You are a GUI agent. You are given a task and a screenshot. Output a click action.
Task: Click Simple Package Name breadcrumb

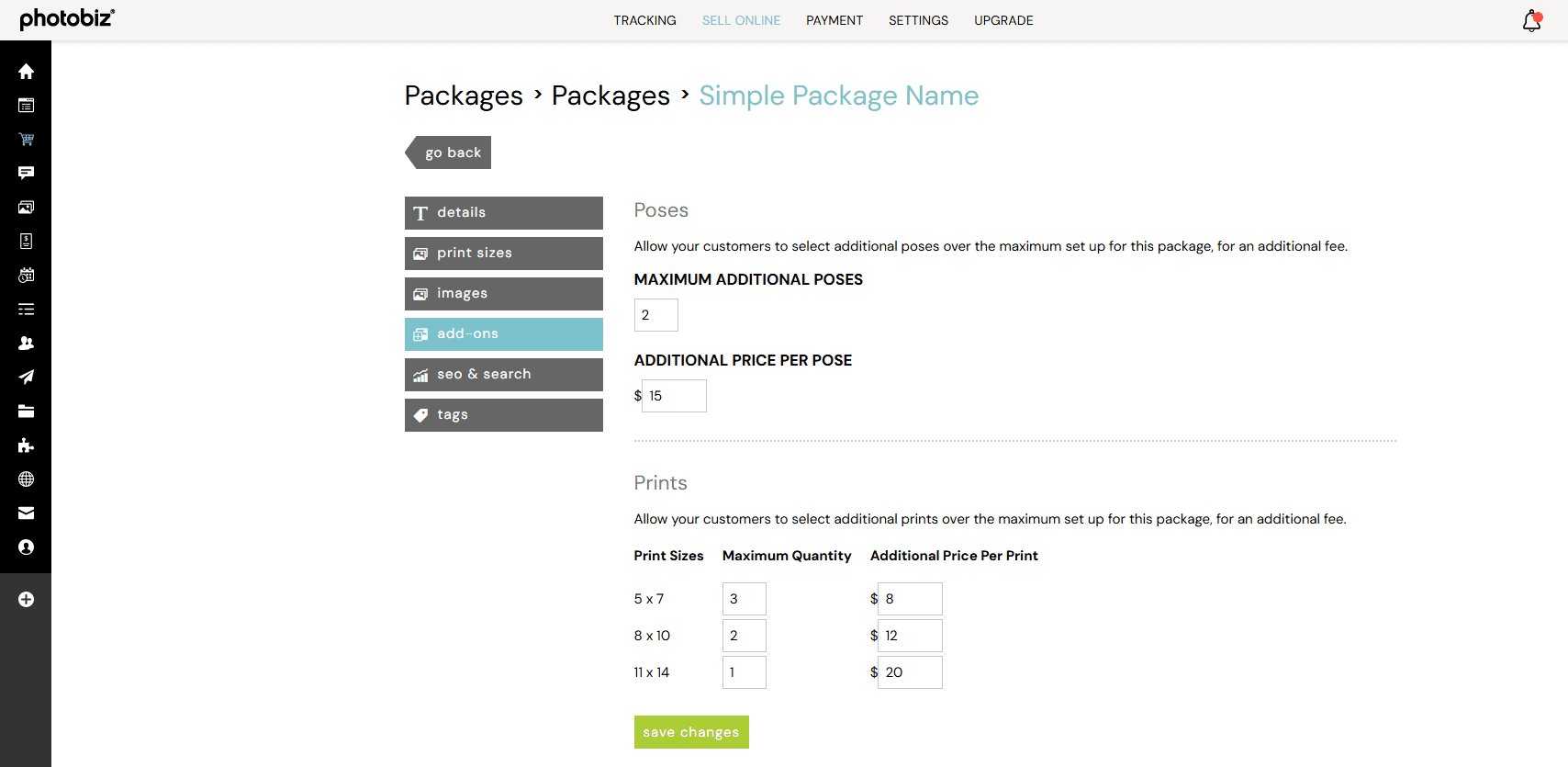pyautogui.click(x=839, y=96)
